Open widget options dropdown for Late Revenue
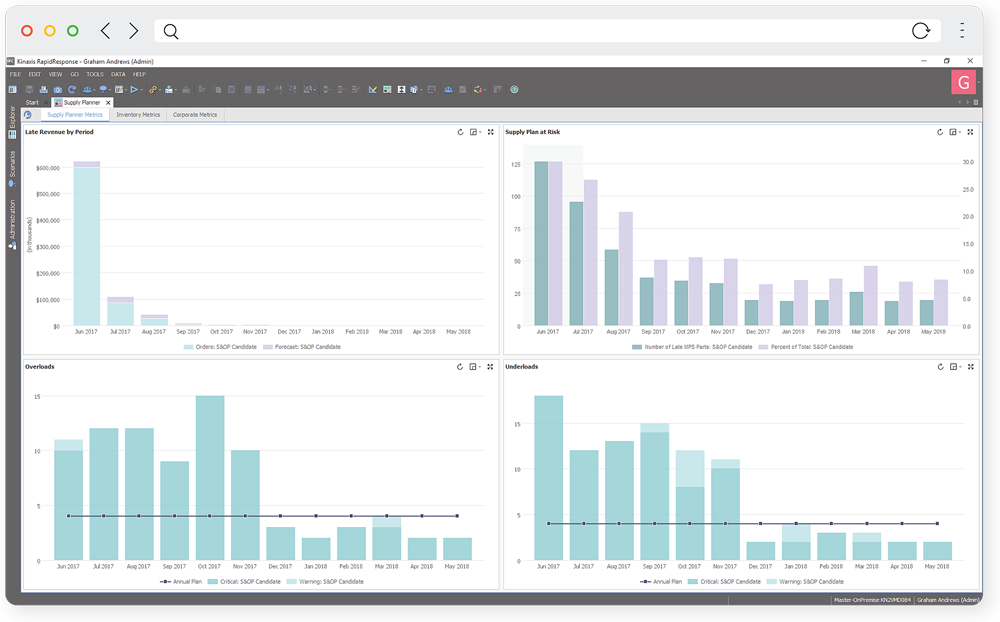 475,132
